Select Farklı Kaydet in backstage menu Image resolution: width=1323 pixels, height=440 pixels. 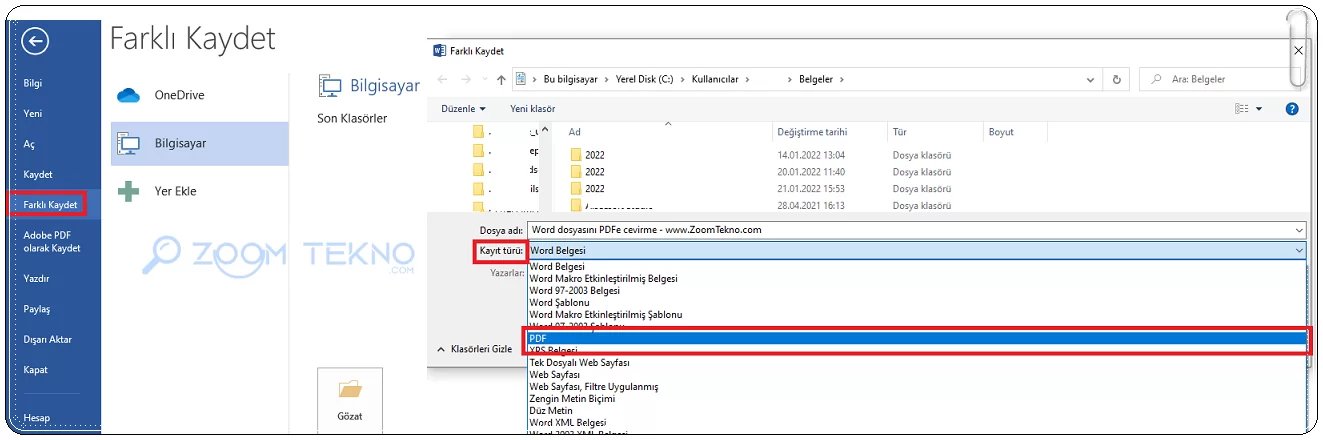coord(49,205)
